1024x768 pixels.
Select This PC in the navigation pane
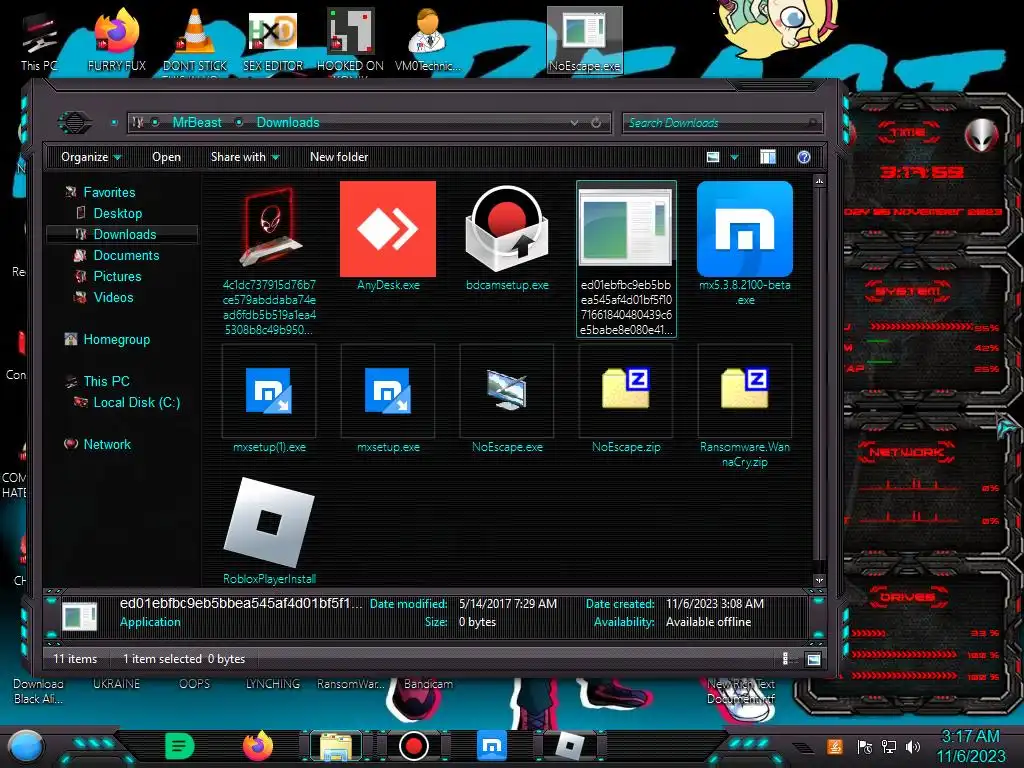pos(106,381)
